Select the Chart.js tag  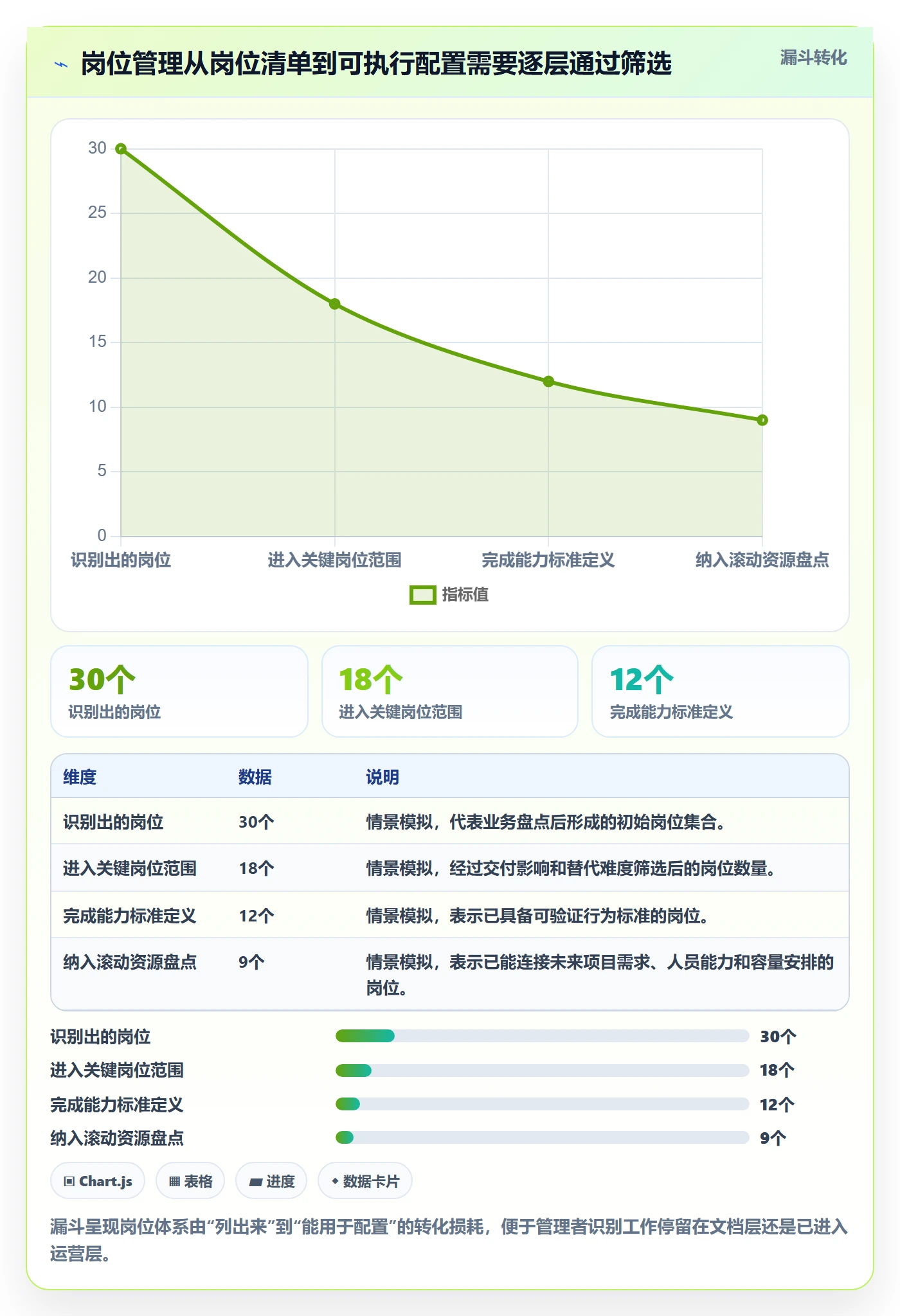point(98,1181)
